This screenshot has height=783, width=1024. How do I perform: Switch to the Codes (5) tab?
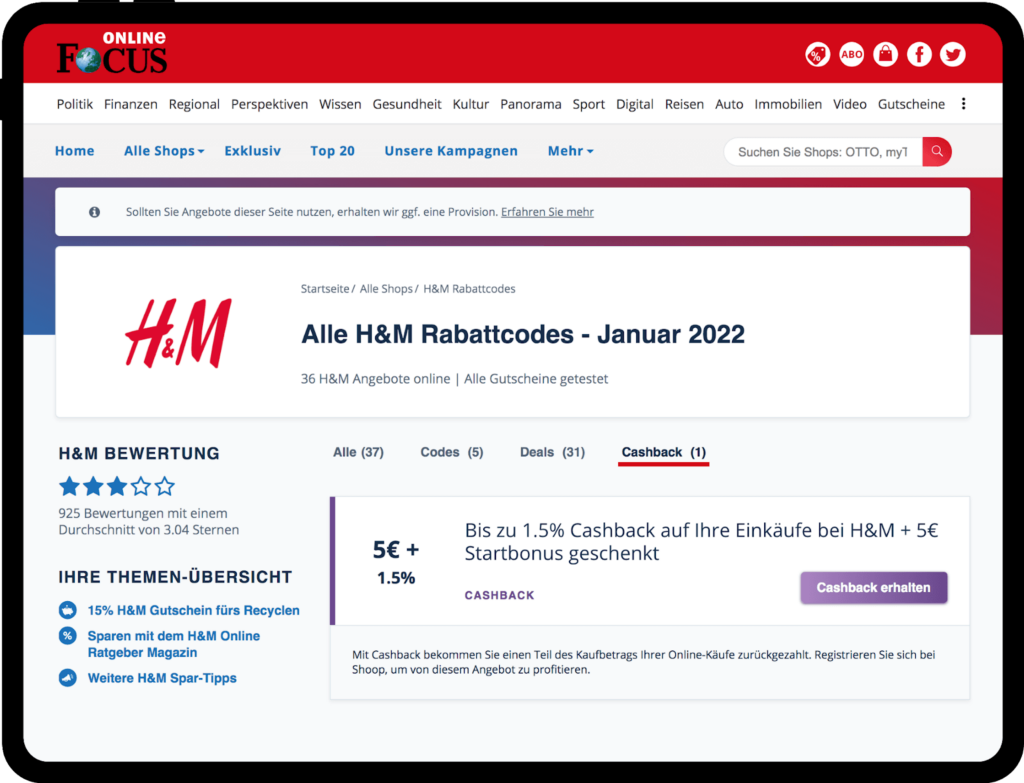point(452,452)
